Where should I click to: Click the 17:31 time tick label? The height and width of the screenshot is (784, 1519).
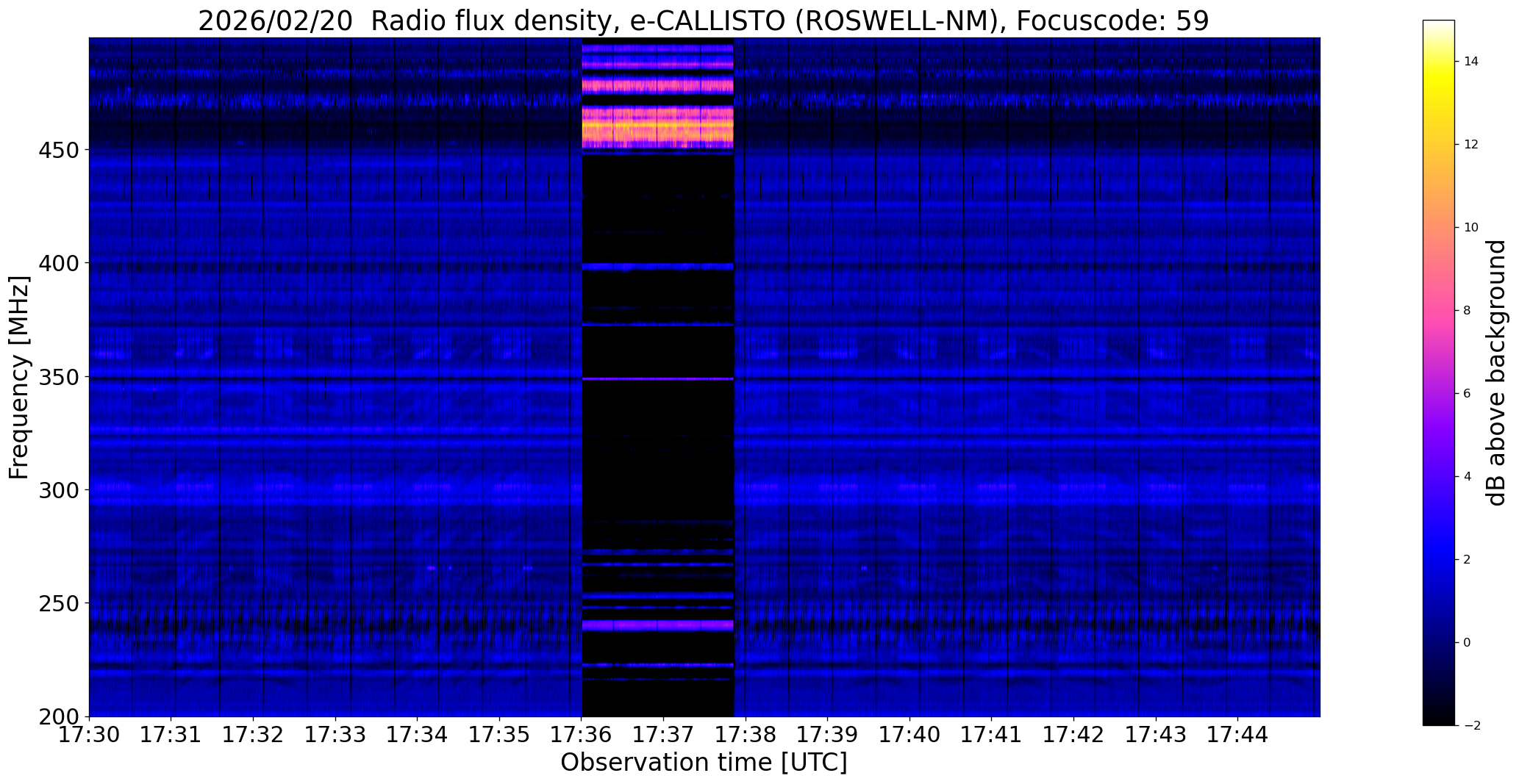171,735
